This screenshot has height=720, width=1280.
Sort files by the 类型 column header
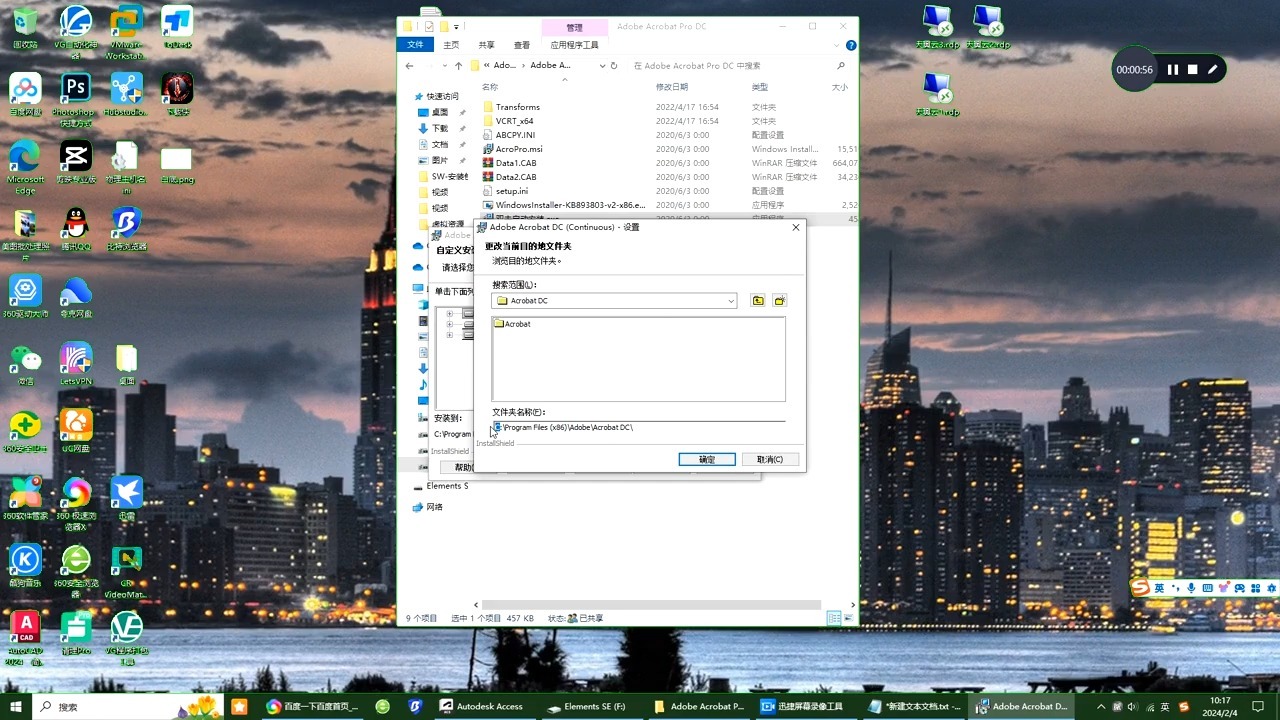click(x=760, y=88)
